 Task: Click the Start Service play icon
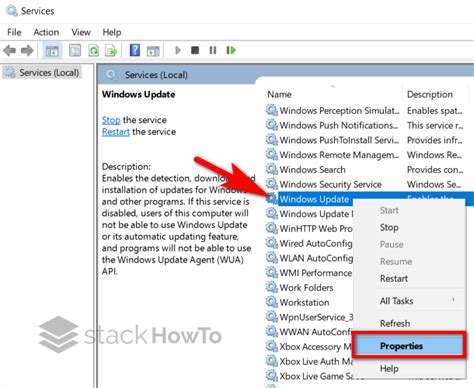point(178,50)
